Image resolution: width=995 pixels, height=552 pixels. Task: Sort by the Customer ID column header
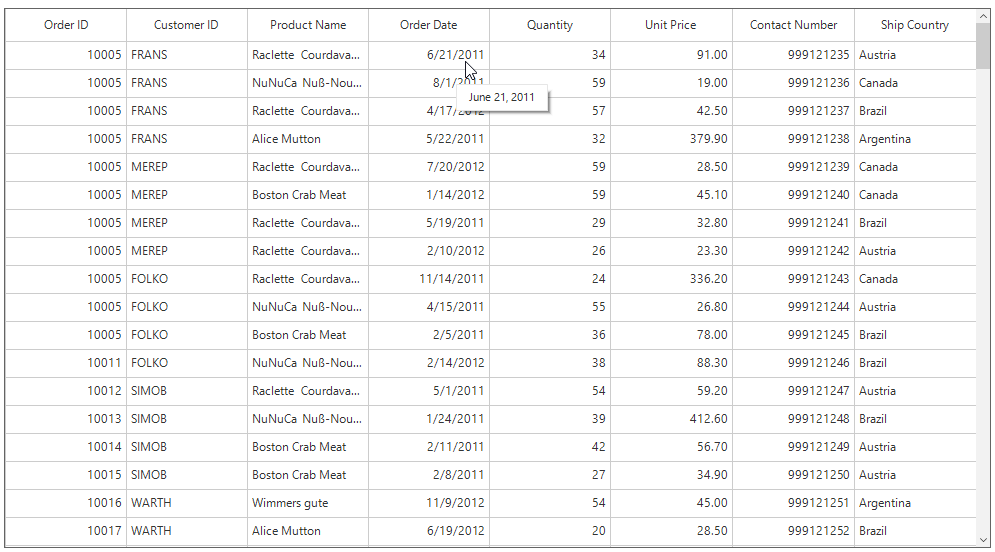tap(186, 25)
